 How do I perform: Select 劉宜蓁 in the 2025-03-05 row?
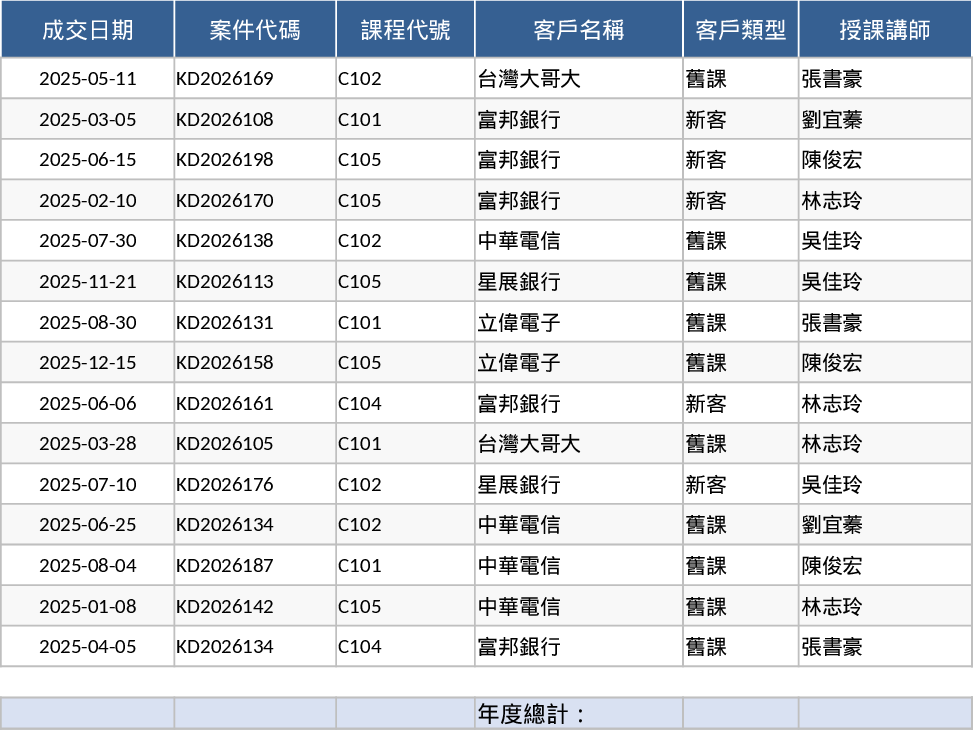pyautogui.click(x=832, y=120)
